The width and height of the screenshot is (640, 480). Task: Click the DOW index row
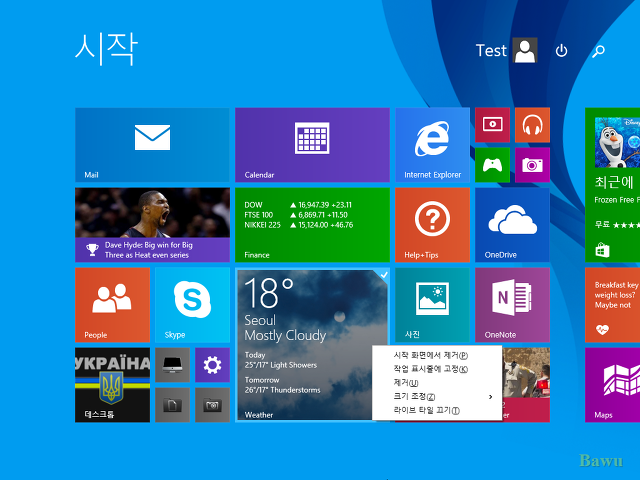point(298,205)
